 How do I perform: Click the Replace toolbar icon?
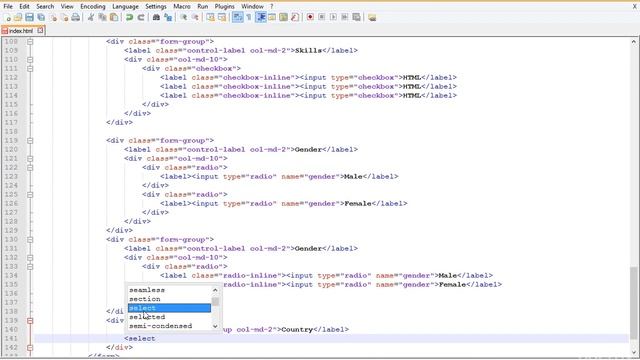pyautogui.click(x=168, y=18)
